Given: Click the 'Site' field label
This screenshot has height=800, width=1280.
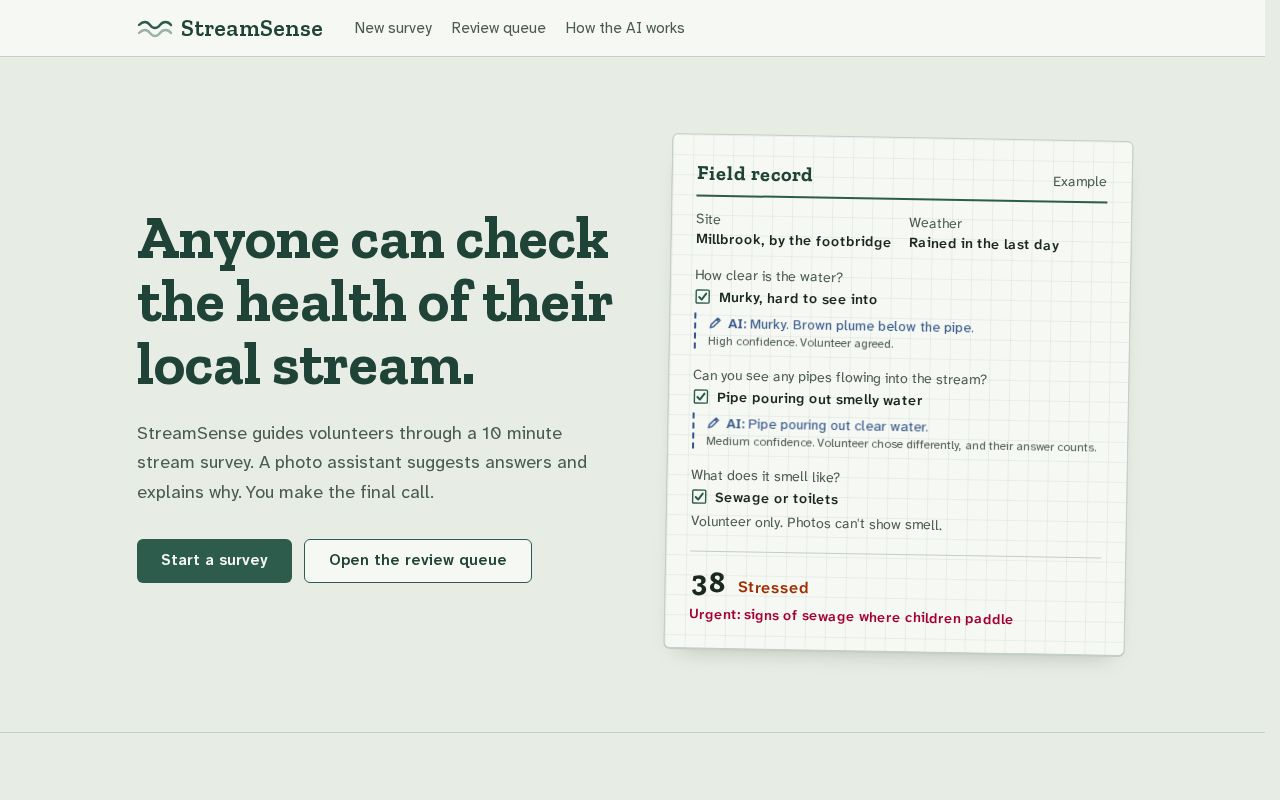Looking at the screenshot, I should coord(708,219).
